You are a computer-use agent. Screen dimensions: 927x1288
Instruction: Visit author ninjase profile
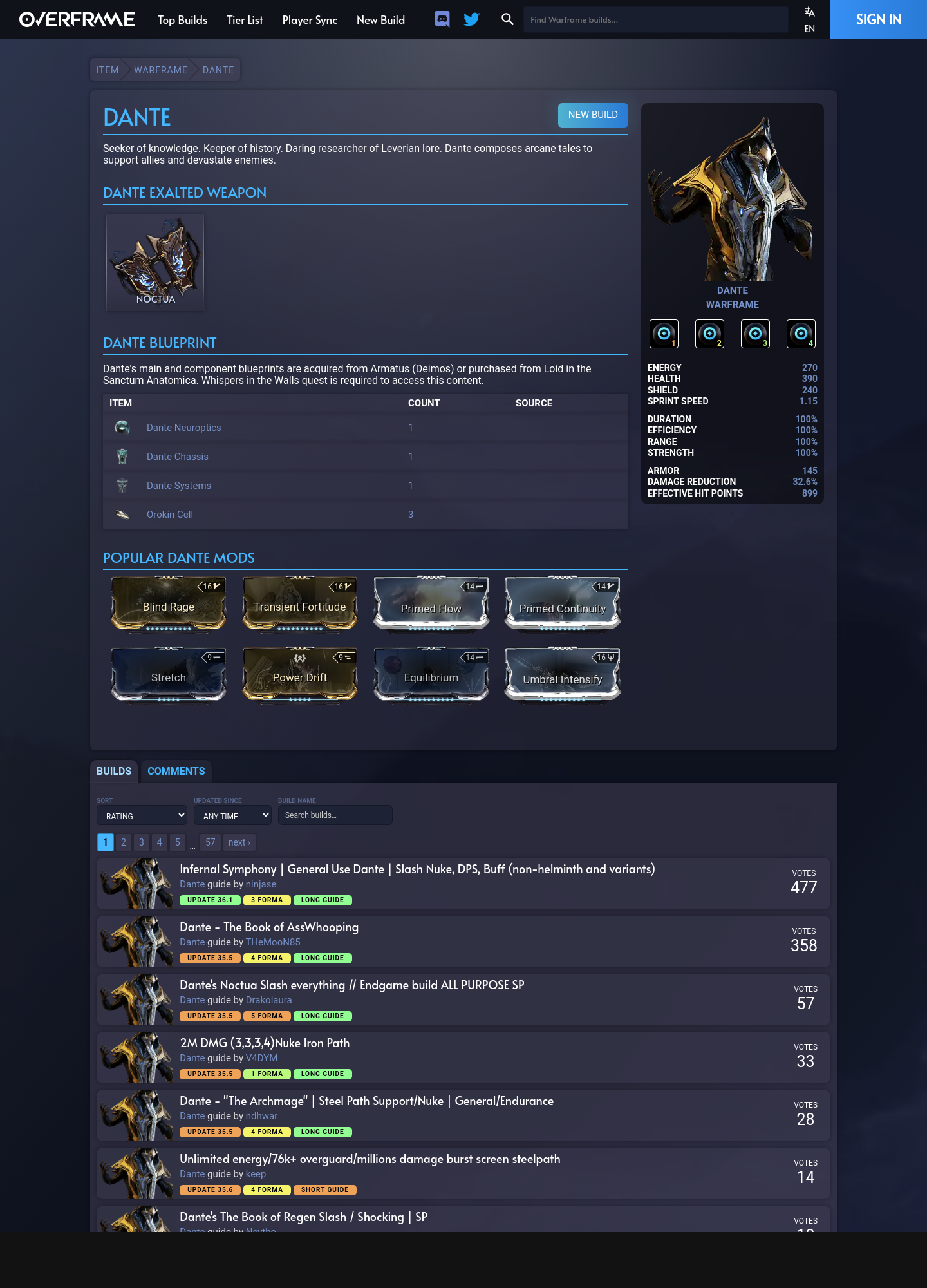click(261, 884)
